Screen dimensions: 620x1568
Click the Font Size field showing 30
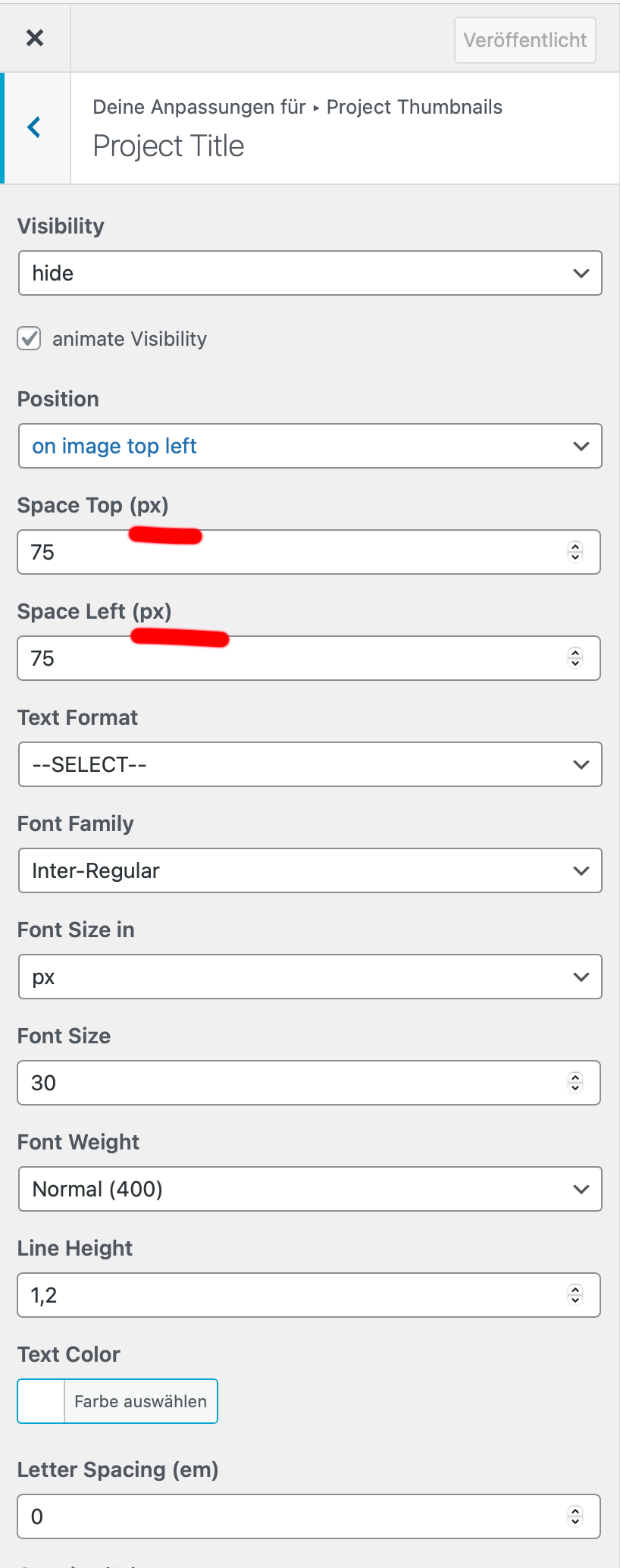coord(288,1083)
